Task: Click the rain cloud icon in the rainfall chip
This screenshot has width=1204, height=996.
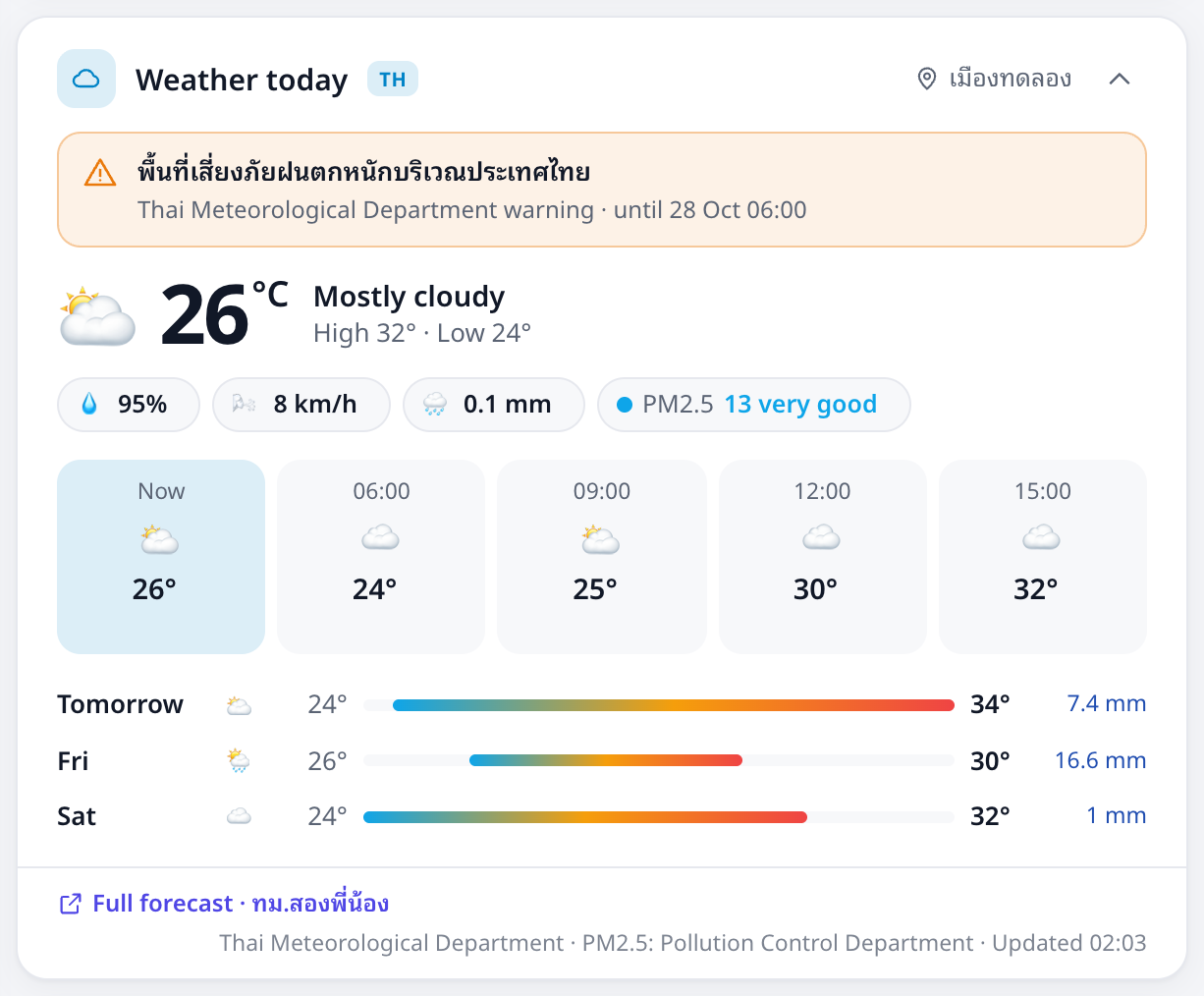Action: [x=434, y=405]
